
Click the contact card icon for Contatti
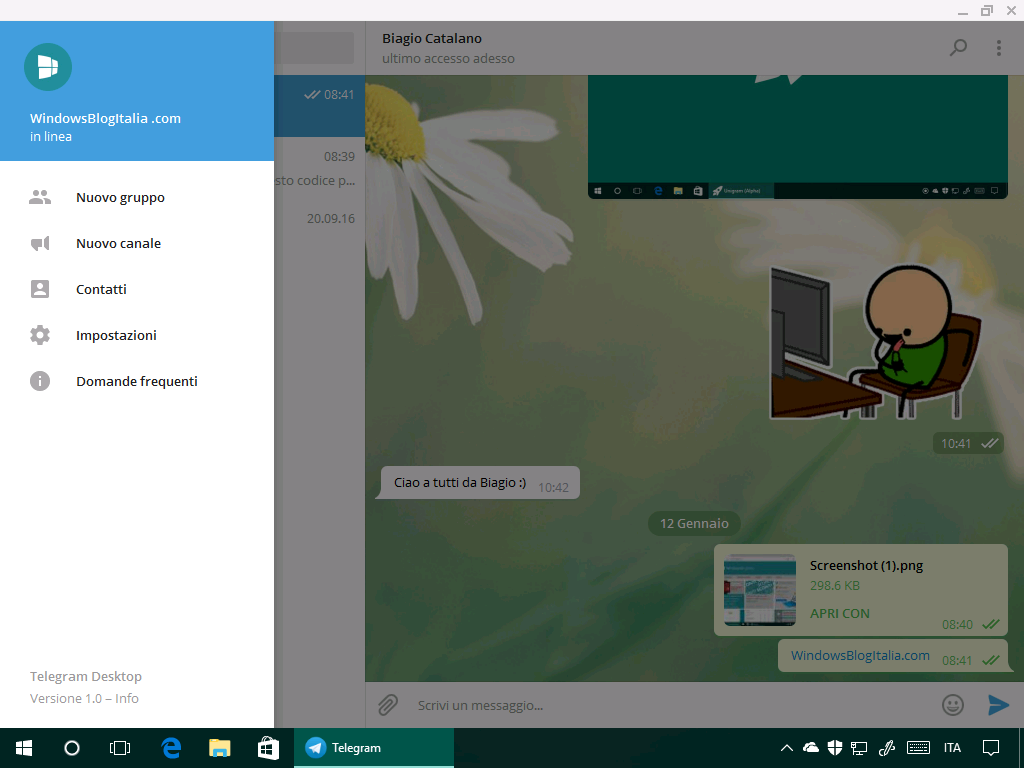click(40, 289)
